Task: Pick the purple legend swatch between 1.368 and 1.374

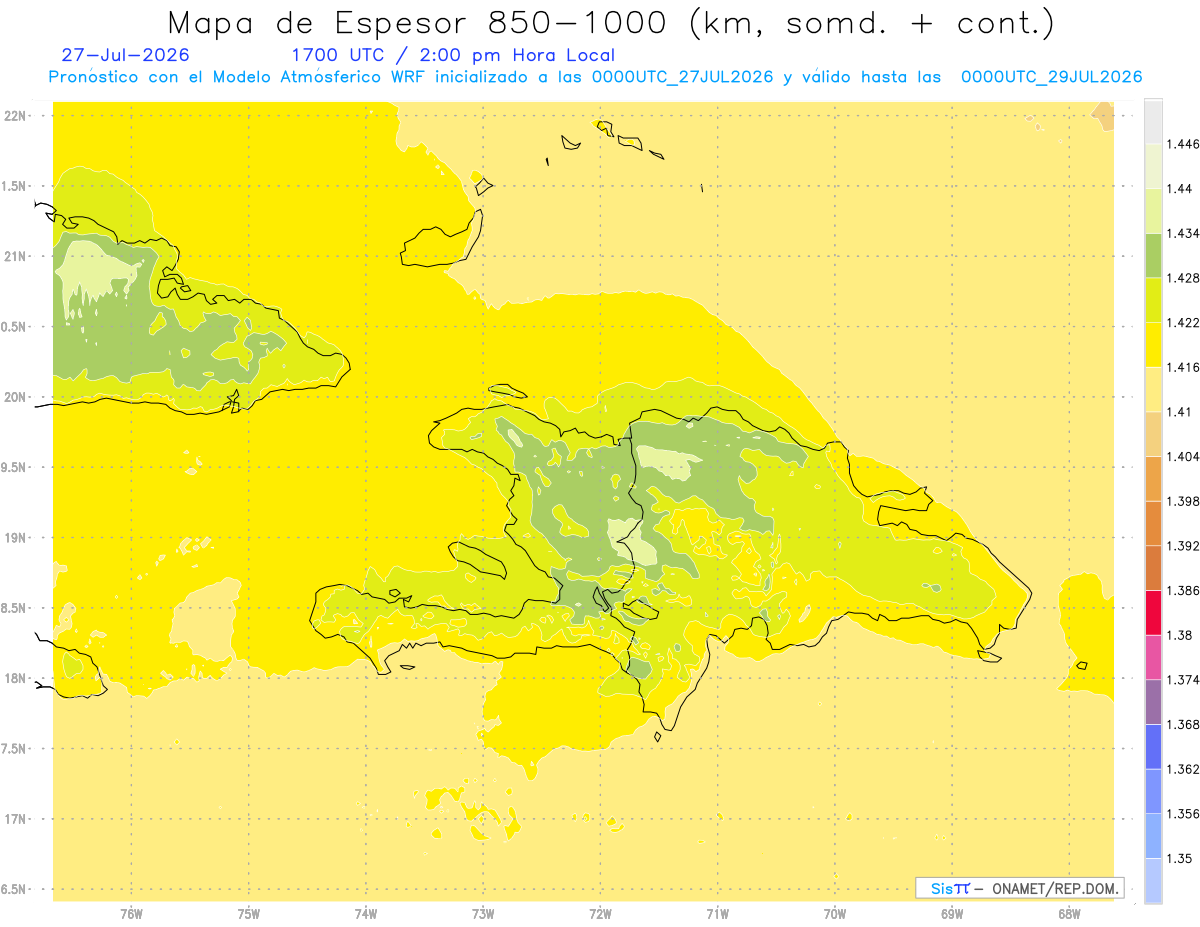Action: click(x=1153, y=702)
